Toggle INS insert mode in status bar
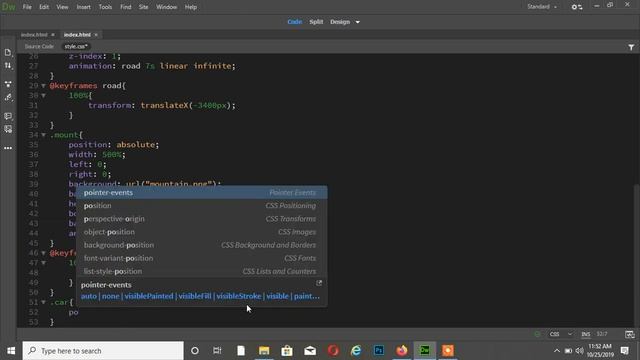The height and width of the screenshot is (360, 640). pyautogui.click(x=586, y=334)
